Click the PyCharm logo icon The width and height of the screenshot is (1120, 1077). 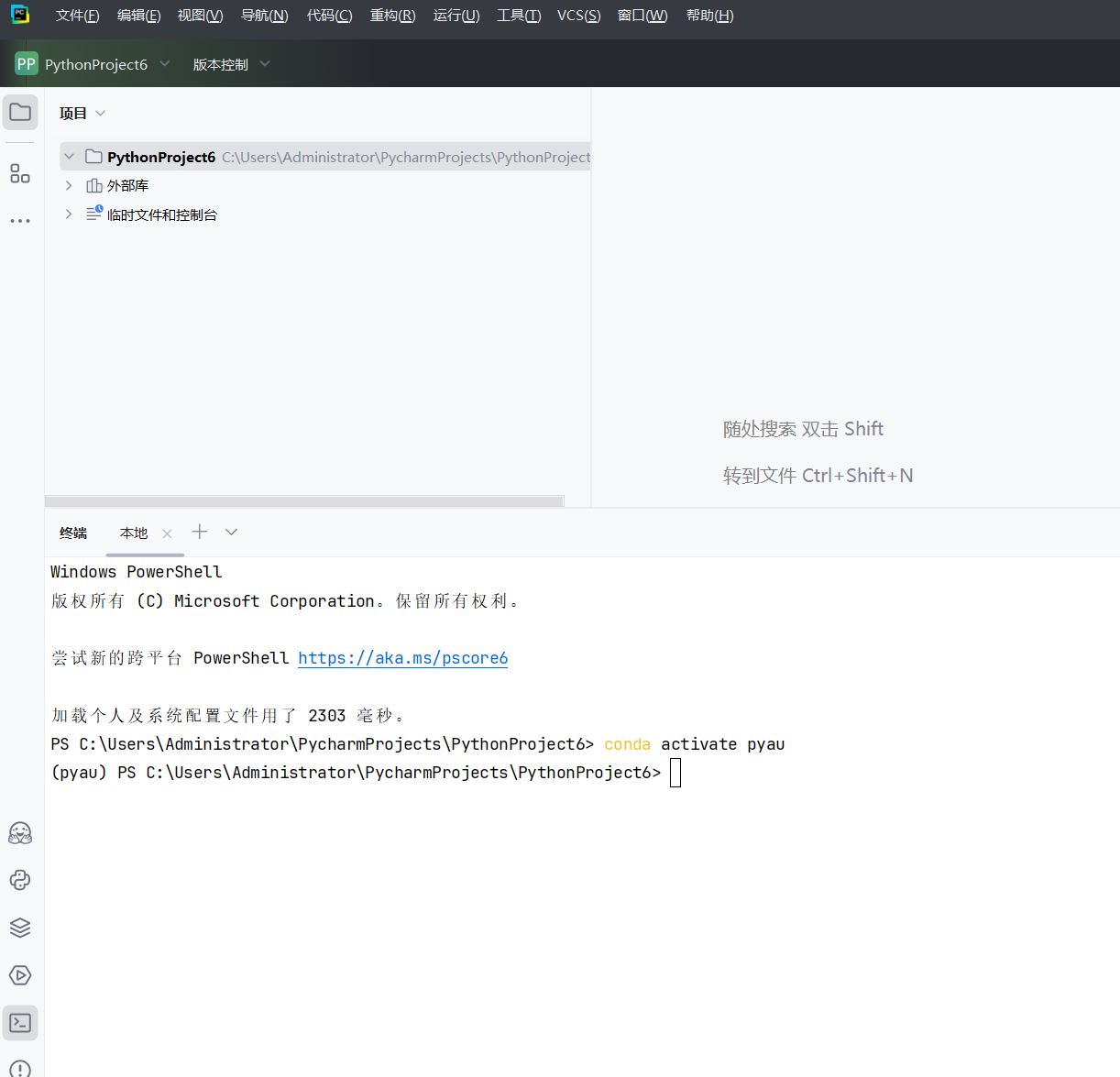[x=20, y=15]
